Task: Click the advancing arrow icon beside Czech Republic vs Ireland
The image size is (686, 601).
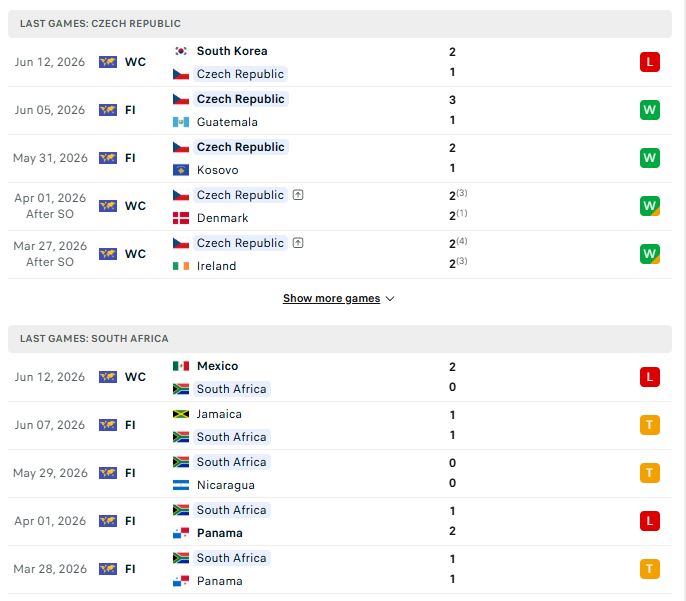Action: pos(298,243)
